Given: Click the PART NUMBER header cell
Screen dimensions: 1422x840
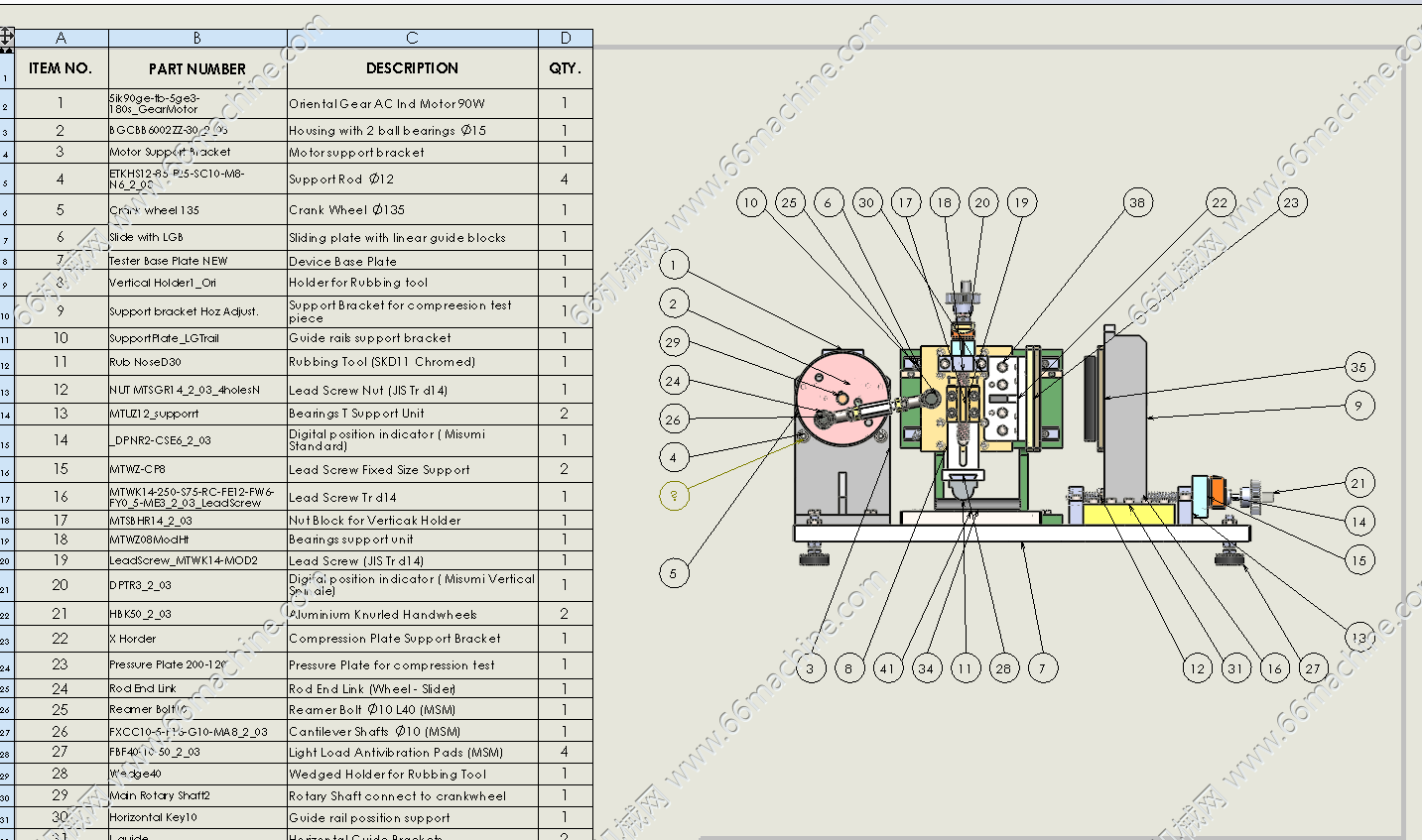Looking at the screenshot, I should 197,68.
